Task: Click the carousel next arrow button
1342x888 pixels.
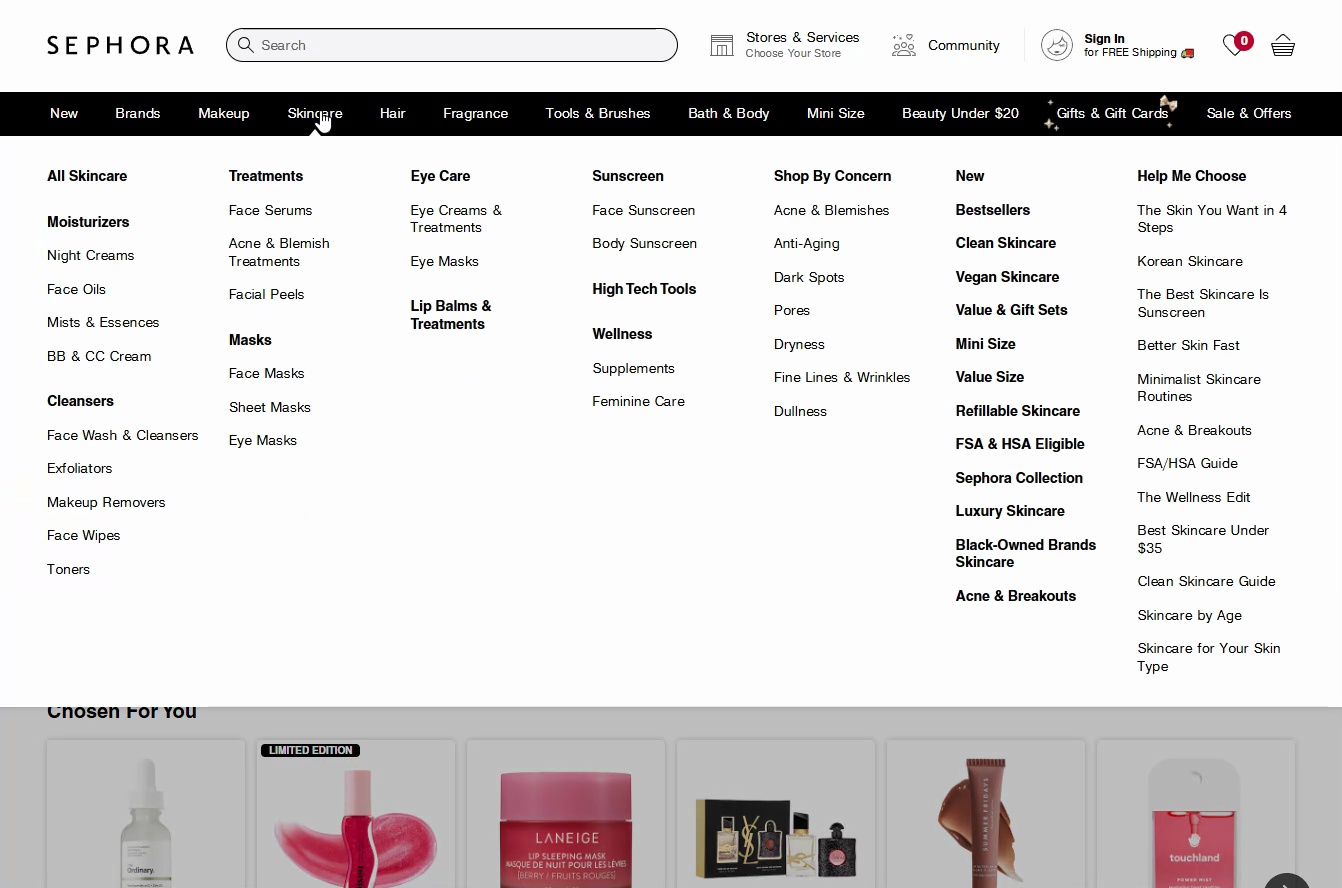Action: [1286, 882]
